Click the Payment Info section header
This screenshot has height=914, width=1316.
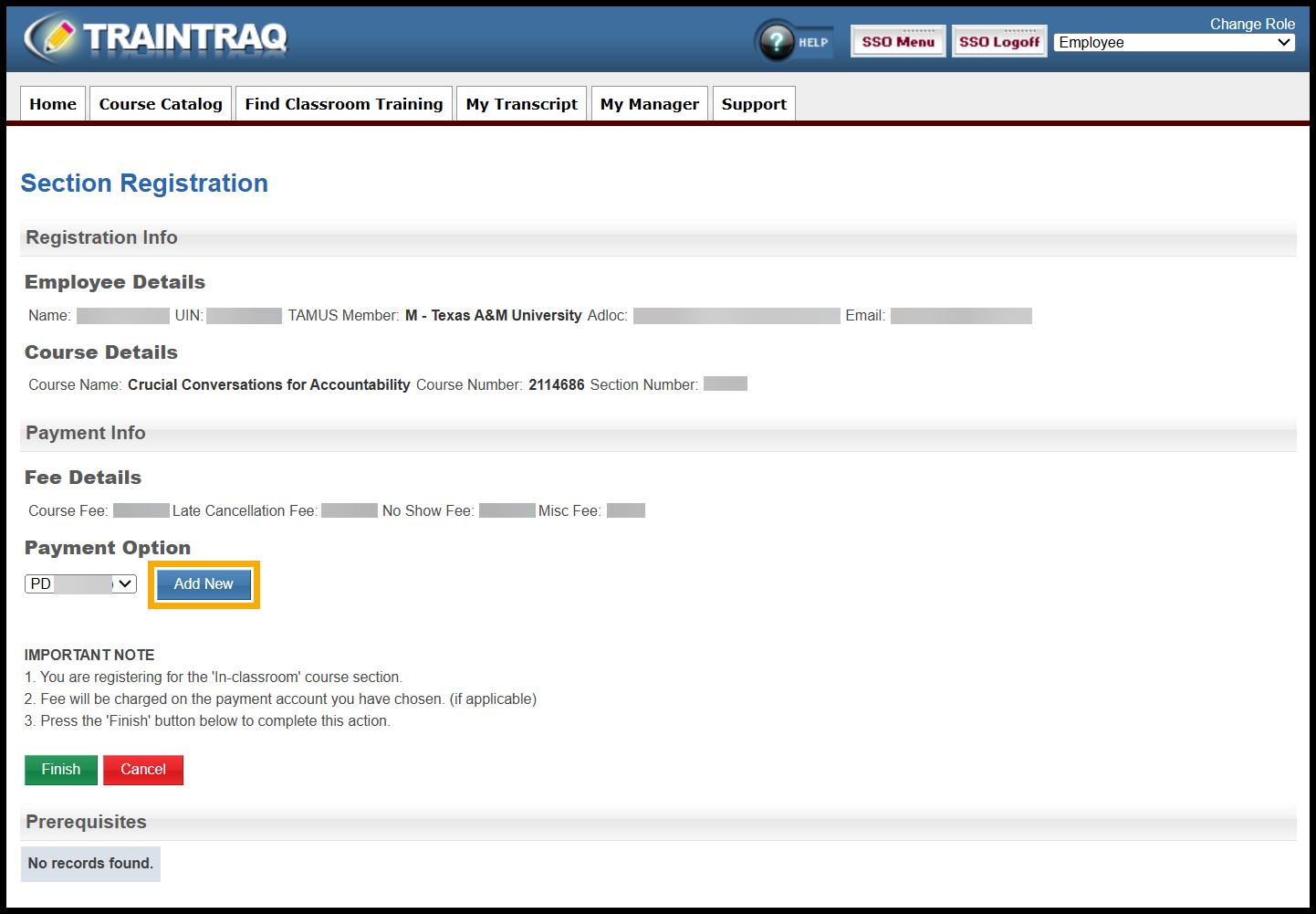86,433
